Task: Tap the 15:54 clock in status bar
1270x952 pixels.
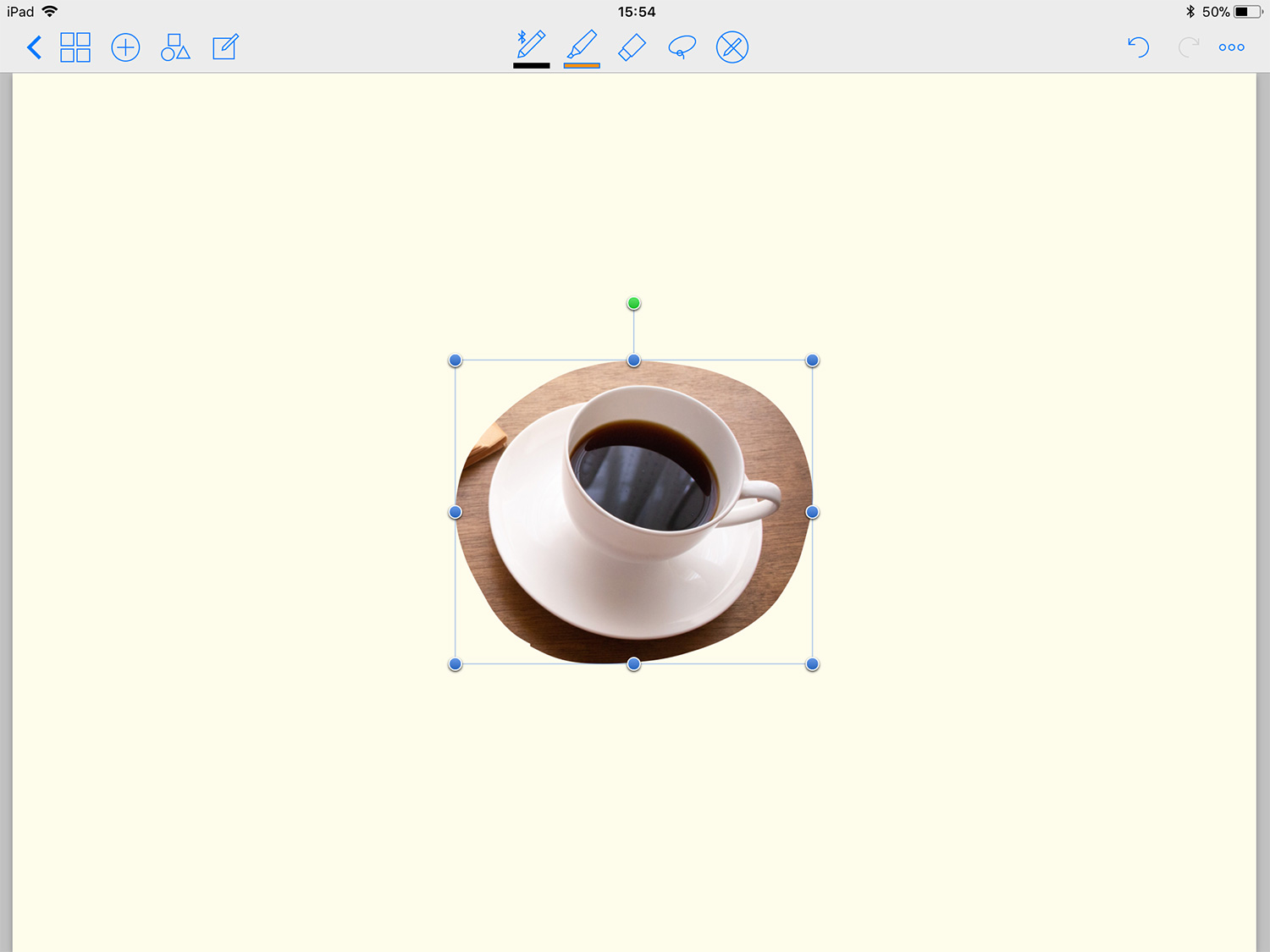Action: click(x=637, y=12)
